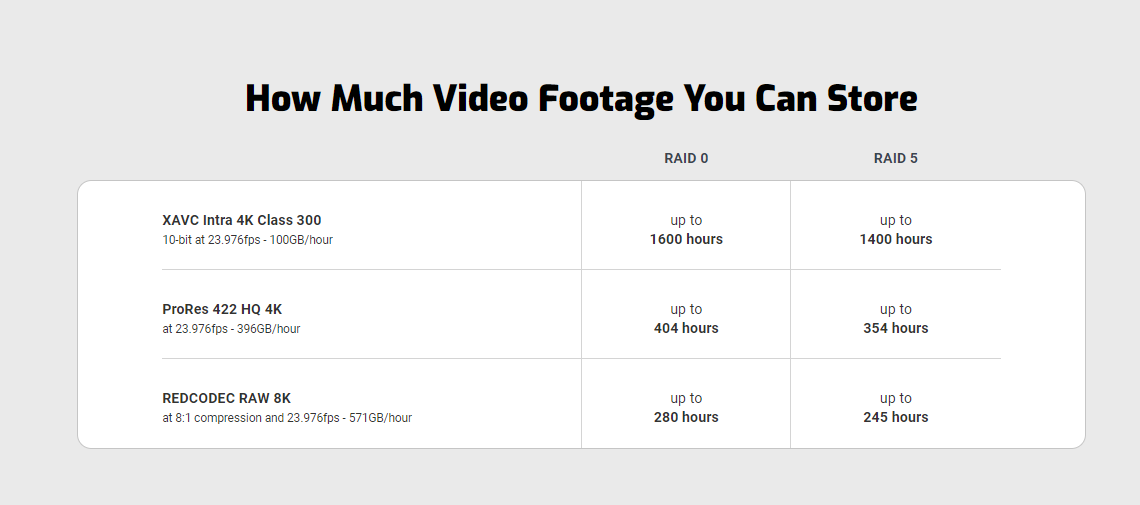This screenshot has height=505, width=1140.
Task: Click "up to" above 354 hours
Action: pos(895,309)
